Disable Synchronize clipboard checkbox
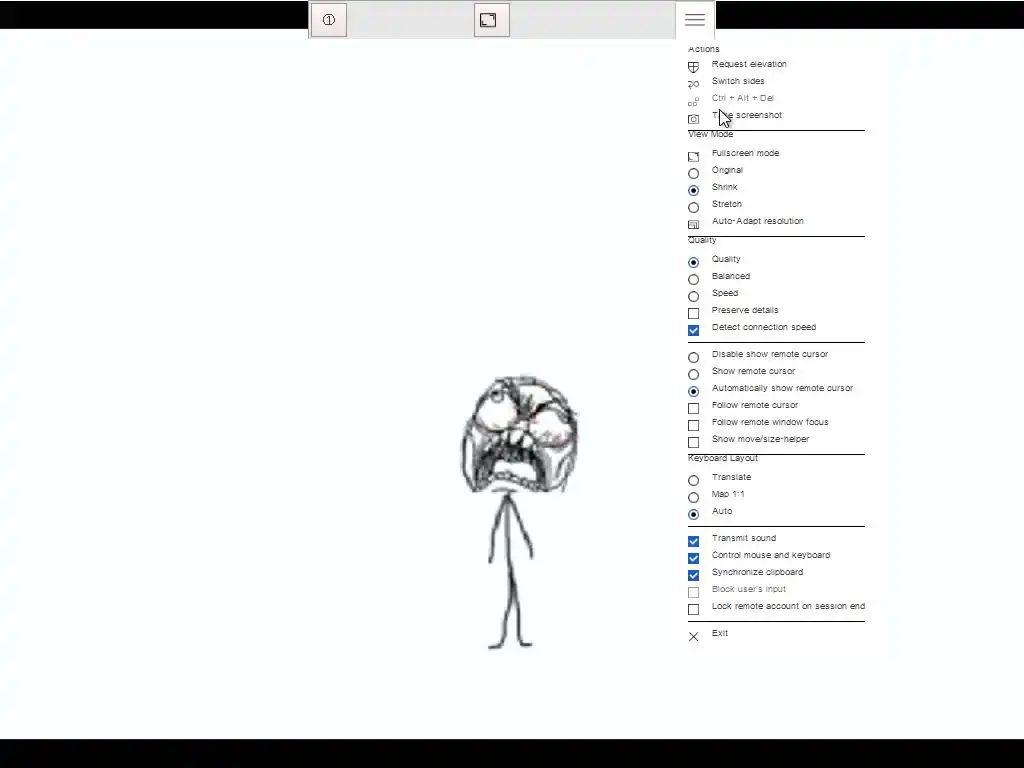The width and height of the screenshot is (1024, 768). [694, 575]
